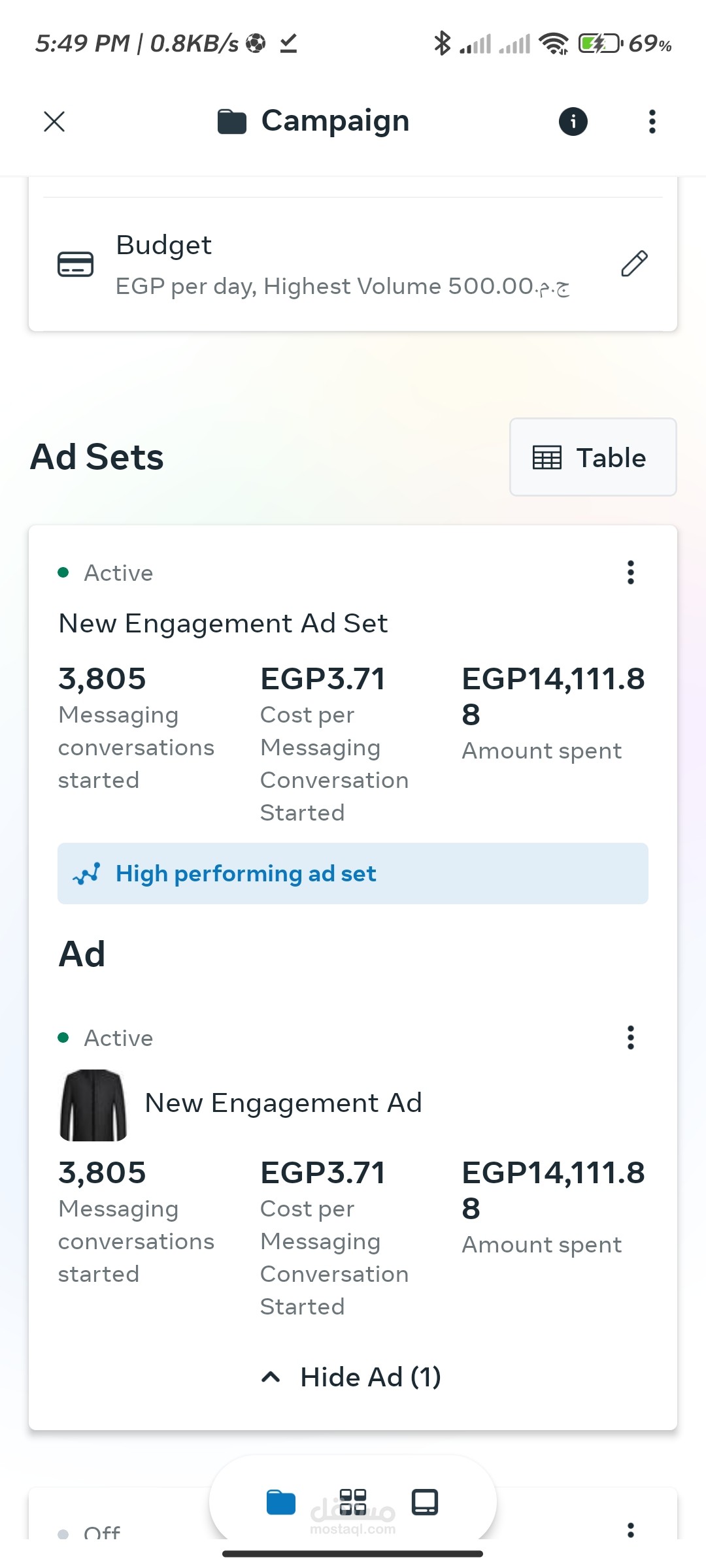Select the grid overview tab in bottom bar
The height and width of the screenshot is (1568, 706).
pyautogui.click(x=353, y=1502)
